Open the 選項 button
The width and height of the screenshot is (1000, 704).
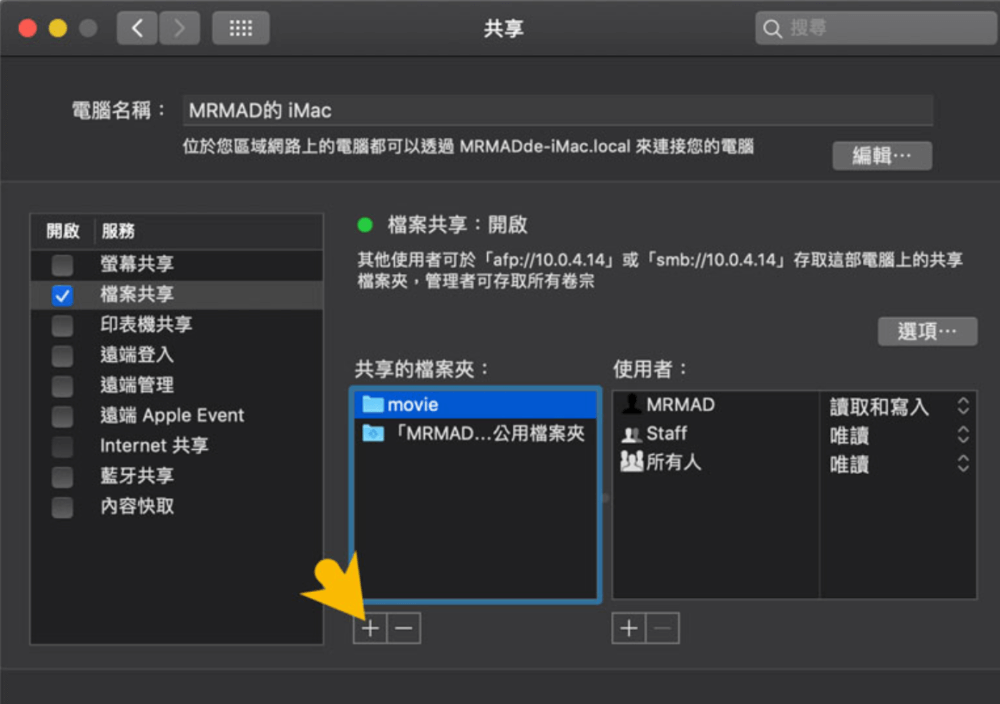(x=927, y=332)
